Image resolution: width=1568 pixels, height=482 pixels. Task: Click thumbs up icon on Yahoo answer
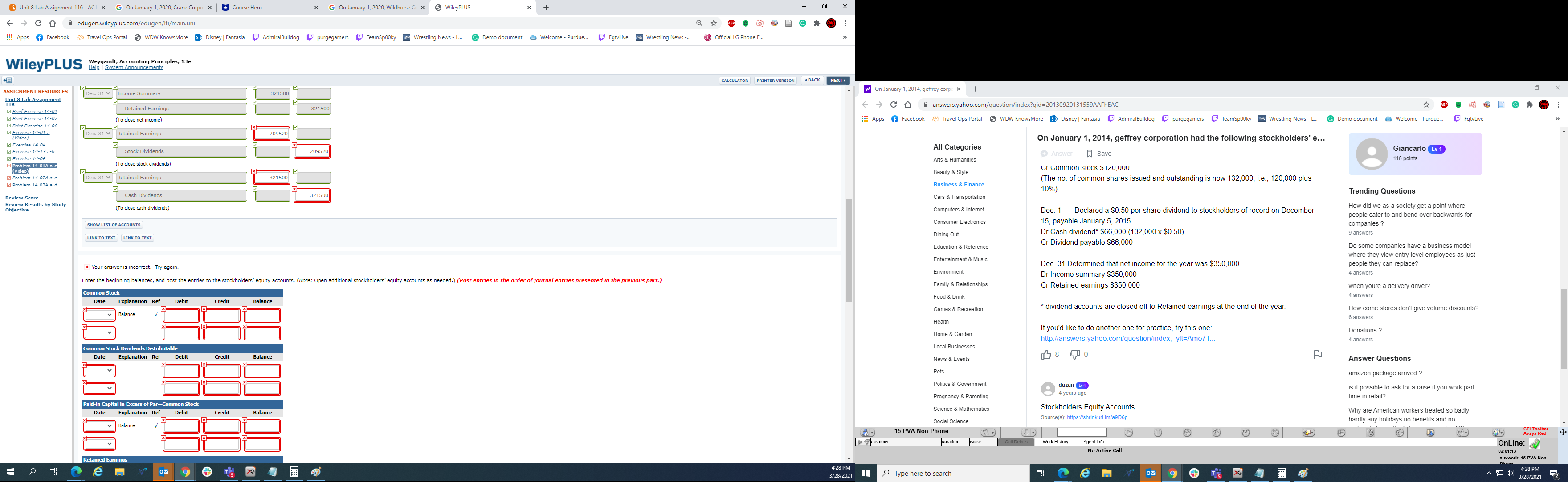1046,354
